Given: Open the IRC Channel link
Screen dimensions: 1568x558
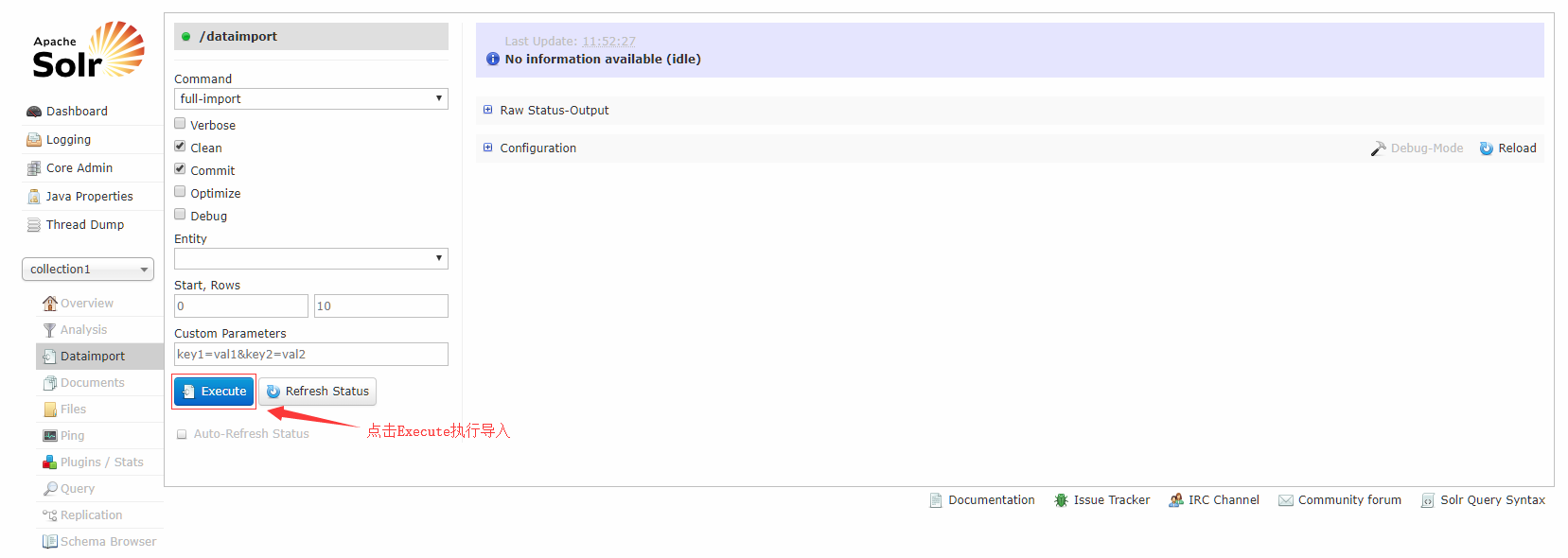Looking at the screenshot, I should pos(1224,500).
